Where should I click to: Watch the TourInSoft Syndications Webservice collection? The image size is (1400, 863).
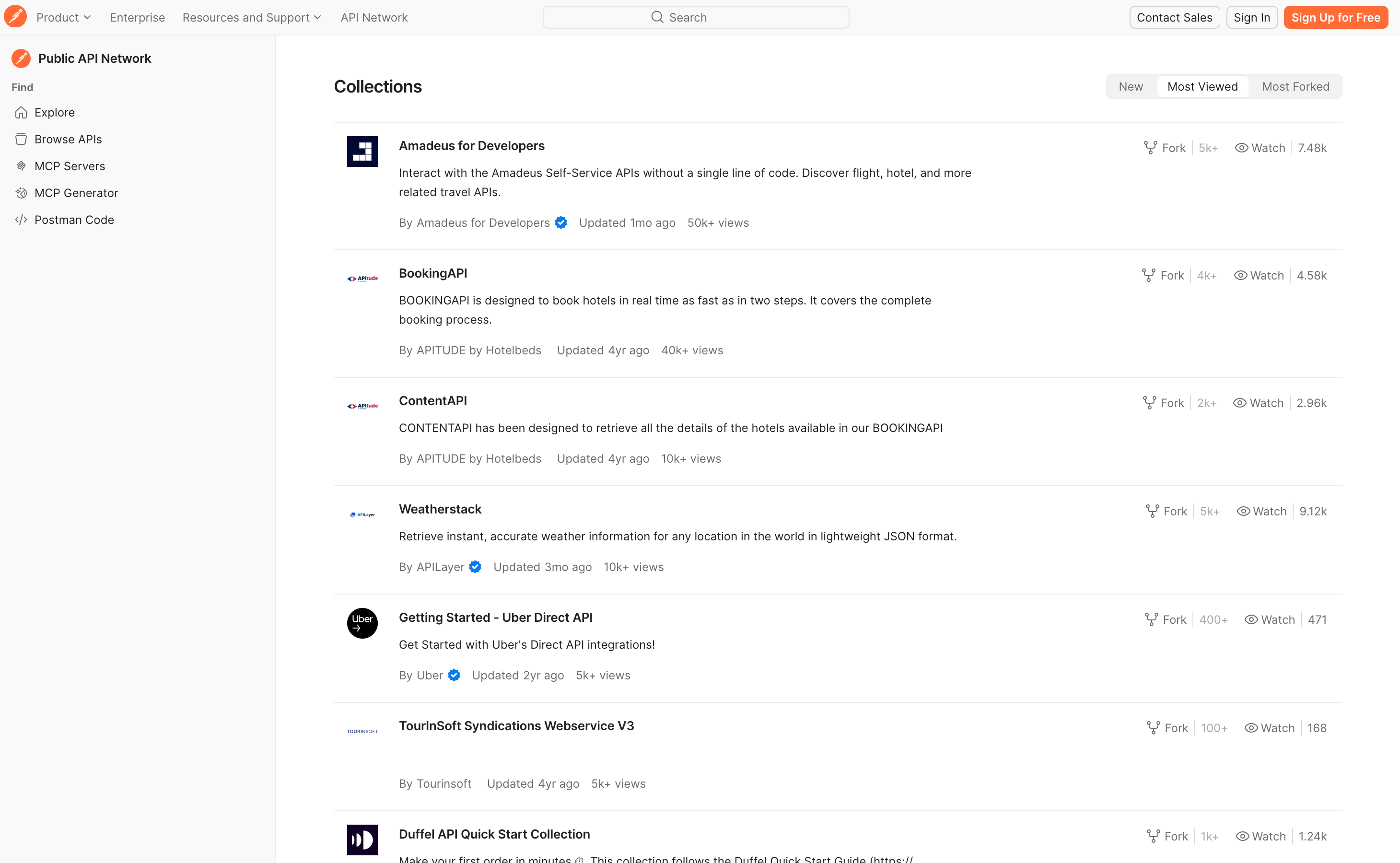click(x=1269, y=728)
